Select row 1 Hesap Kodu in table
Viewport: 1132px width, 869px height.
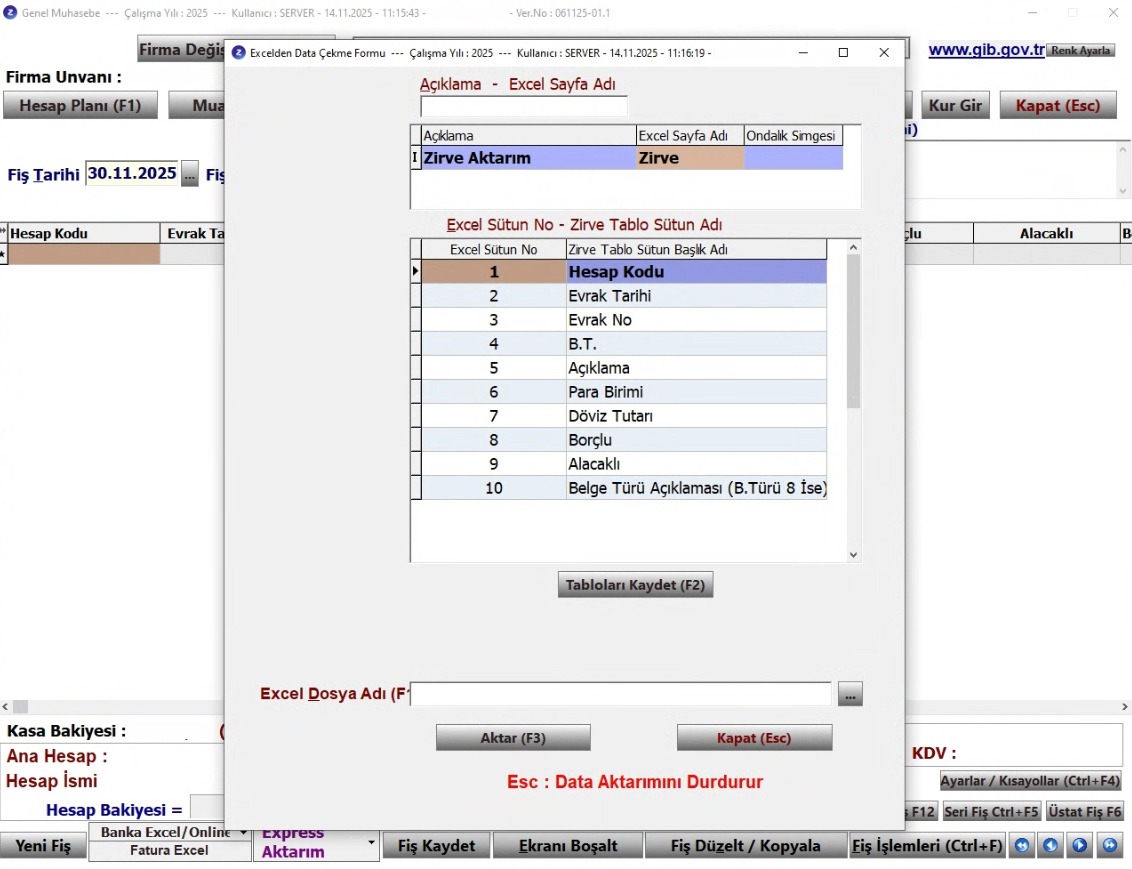[696, 272]
